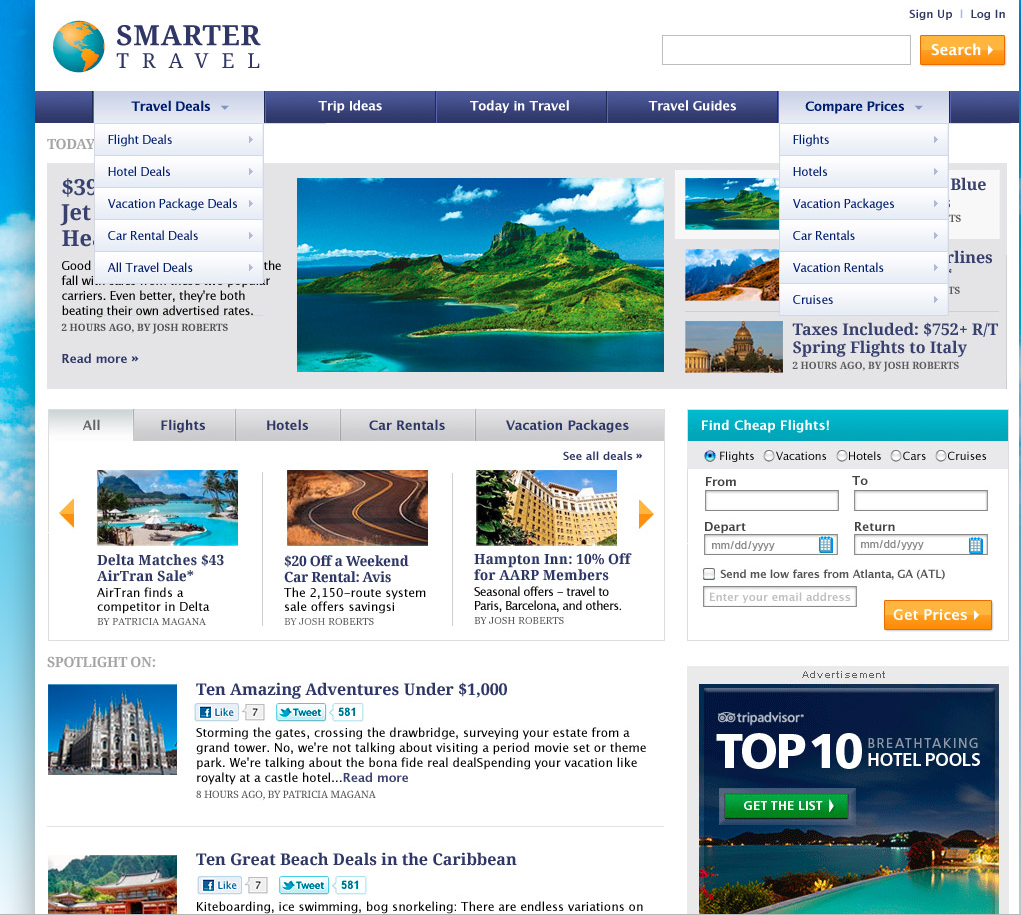Viewport: 1021px width, 915px height.
Task: Expand the Travel Deals dropdown menu
Action: pos(179,106)
